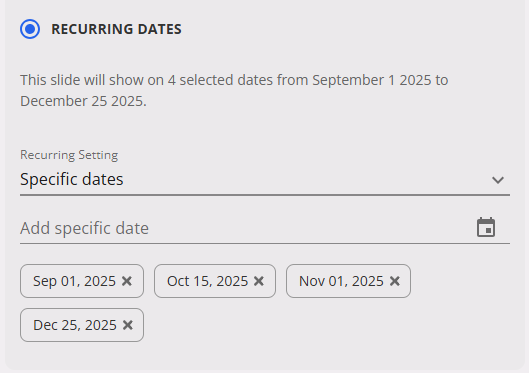529x373 pixels.
Task: Click the underline beneath Specific dates
Action: [x=265, y=195]
